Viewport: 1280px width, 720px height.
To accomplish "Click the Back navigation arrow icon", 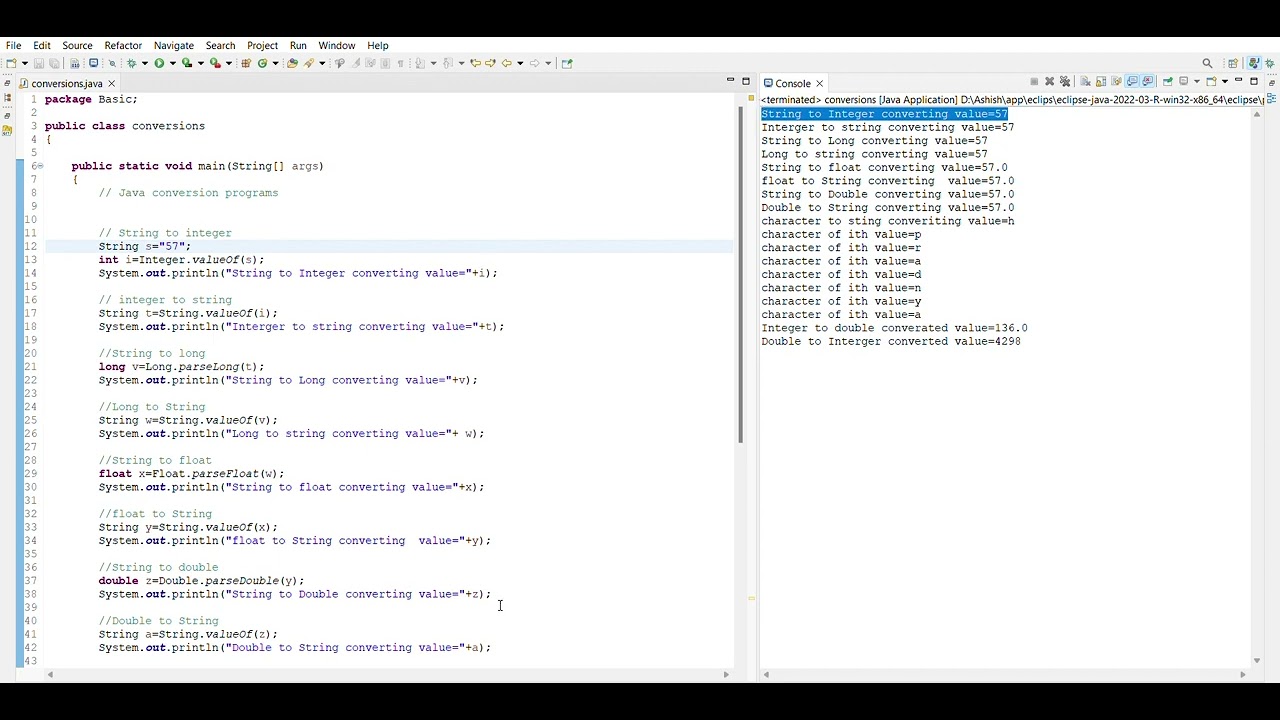I will 507,63.
